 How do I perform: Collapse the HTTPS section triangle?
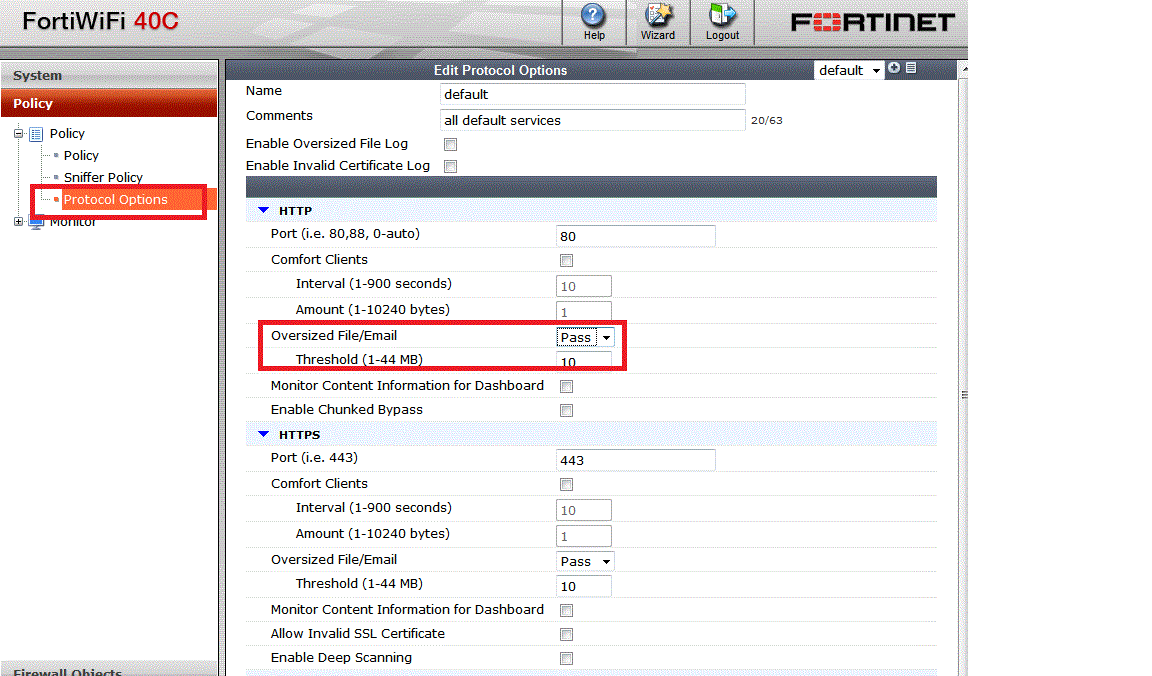264,434
